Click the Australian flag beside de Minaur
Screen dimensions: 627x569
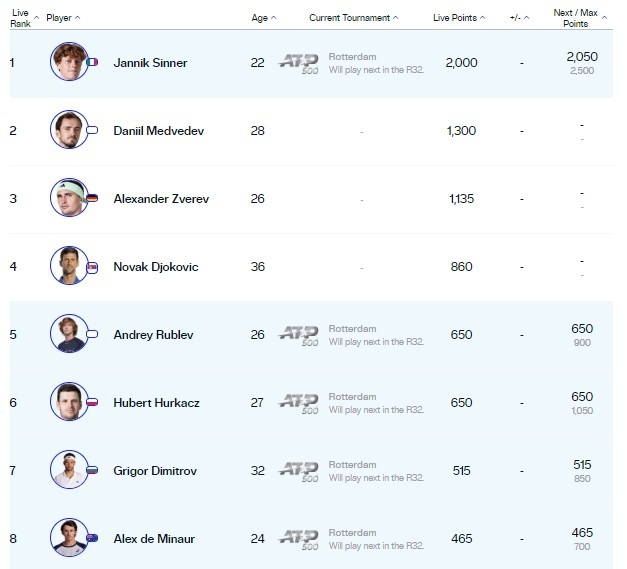pos(93,538)
